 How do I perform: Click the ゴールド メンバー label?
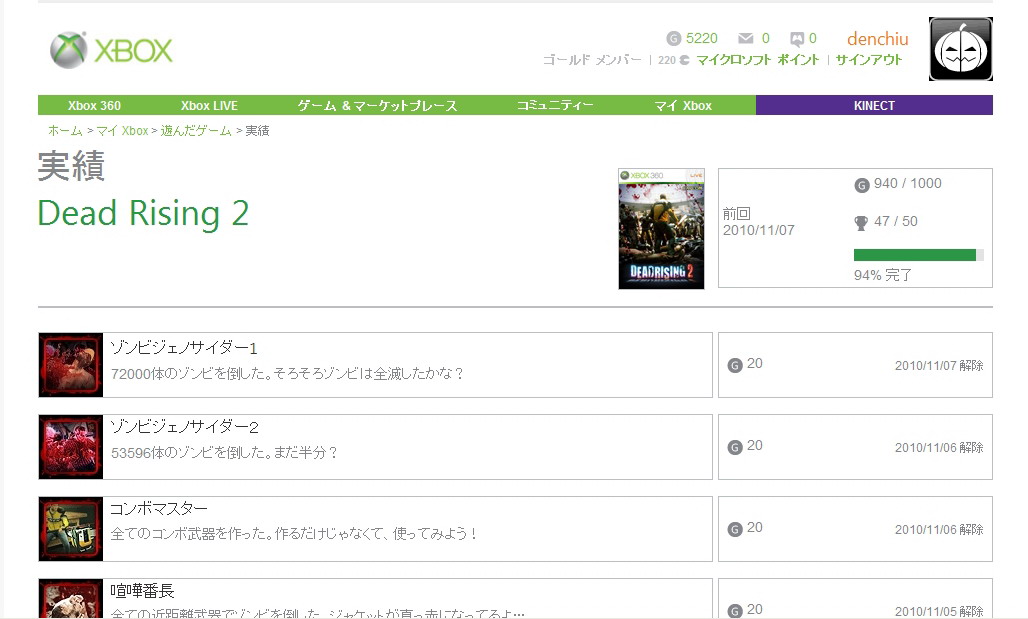point(592,60)
